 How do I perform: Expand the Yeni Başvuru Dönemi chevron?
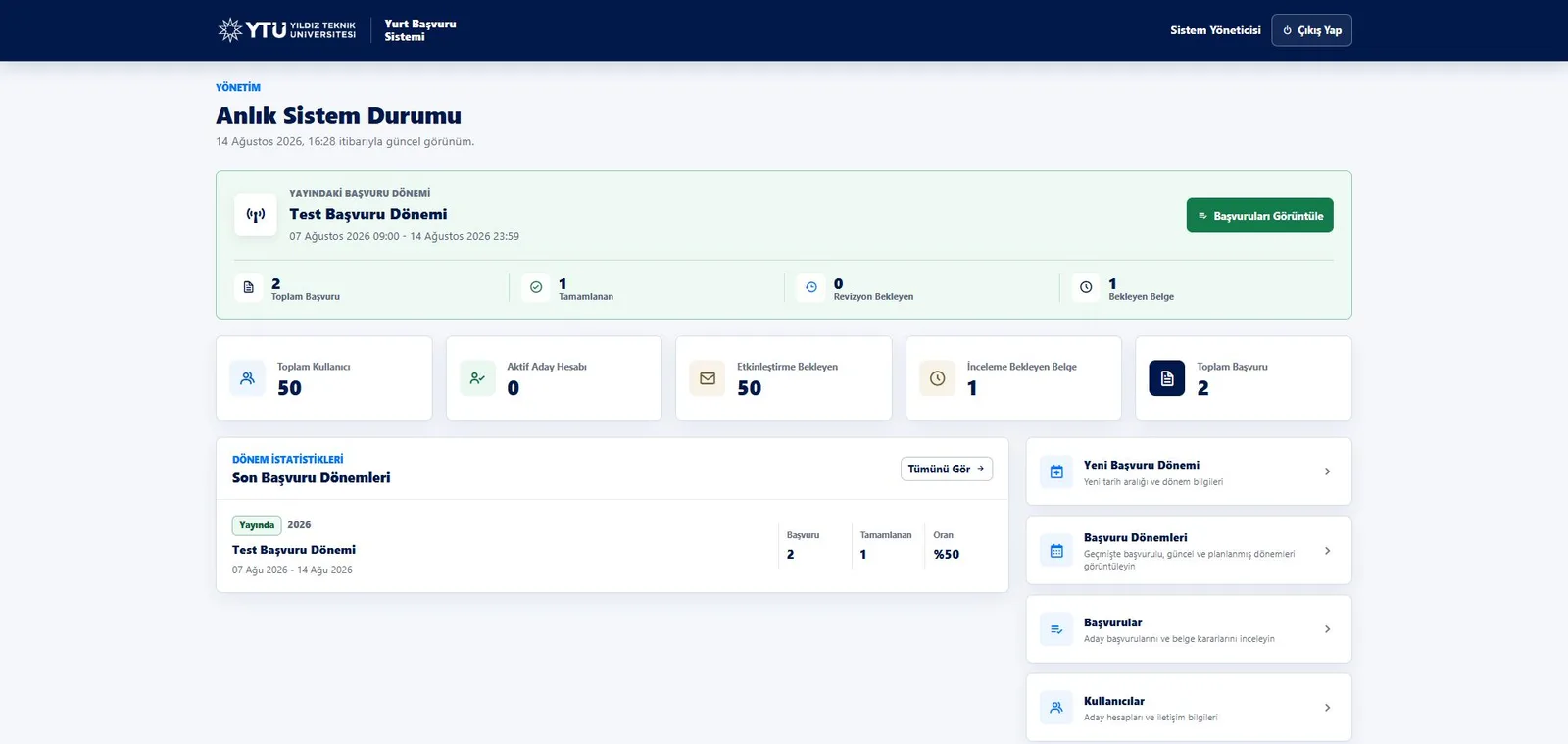click(x=1327, y=471)
